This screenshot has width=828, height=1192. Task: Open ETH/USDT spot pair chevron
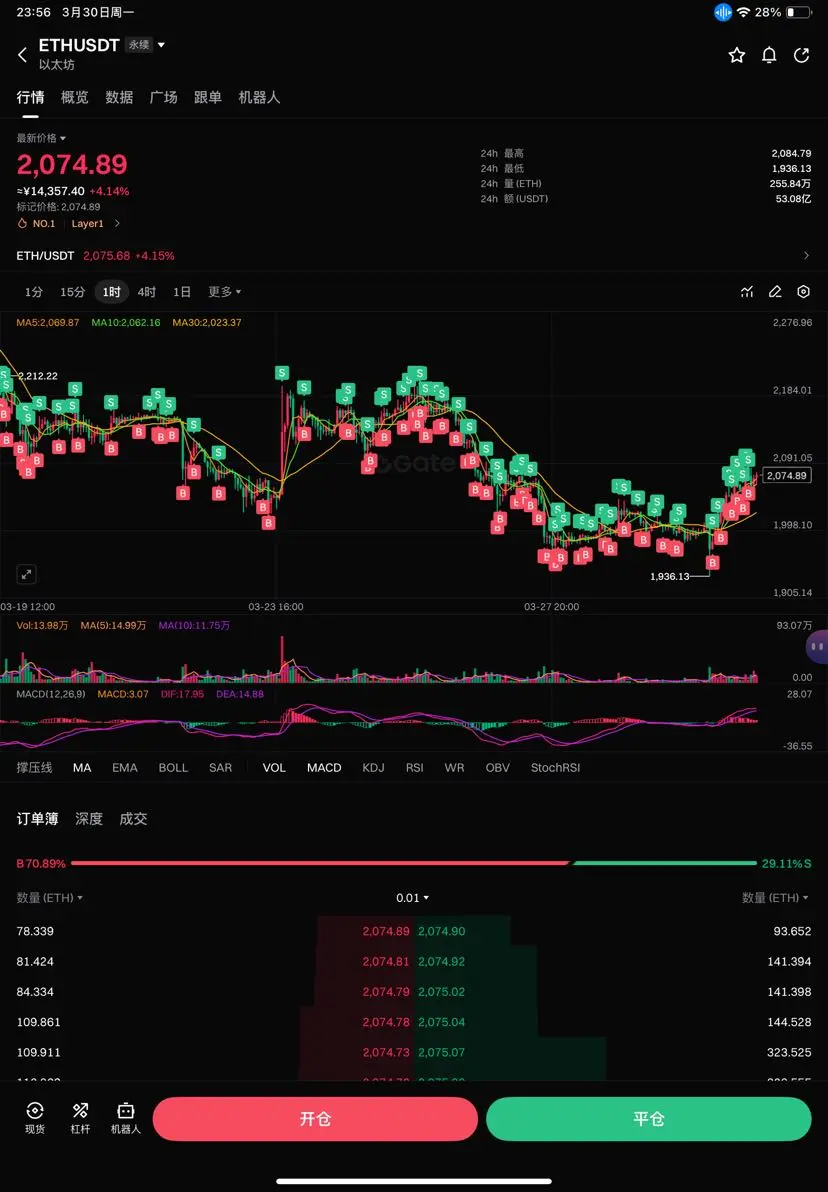pyautogui.click(x=807, y=255)
